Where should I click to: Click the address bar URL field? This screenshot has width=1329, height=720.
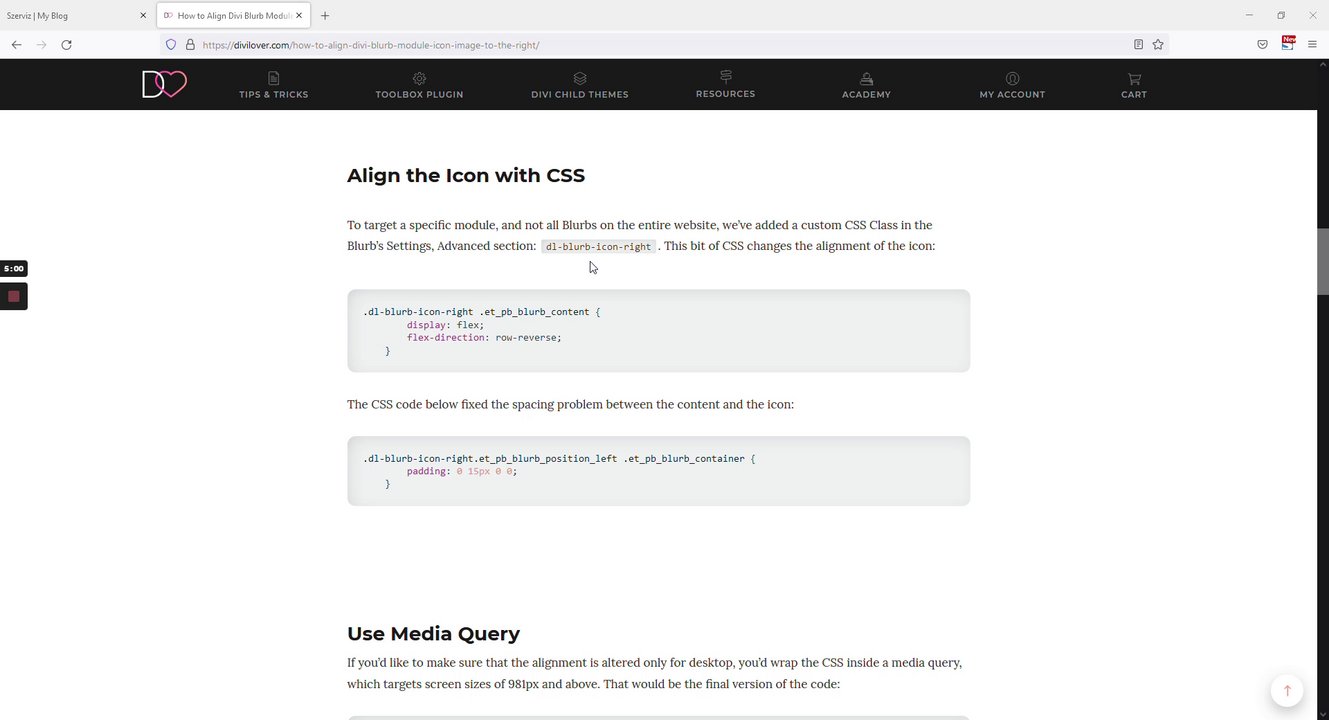click(x=600, y=45)
